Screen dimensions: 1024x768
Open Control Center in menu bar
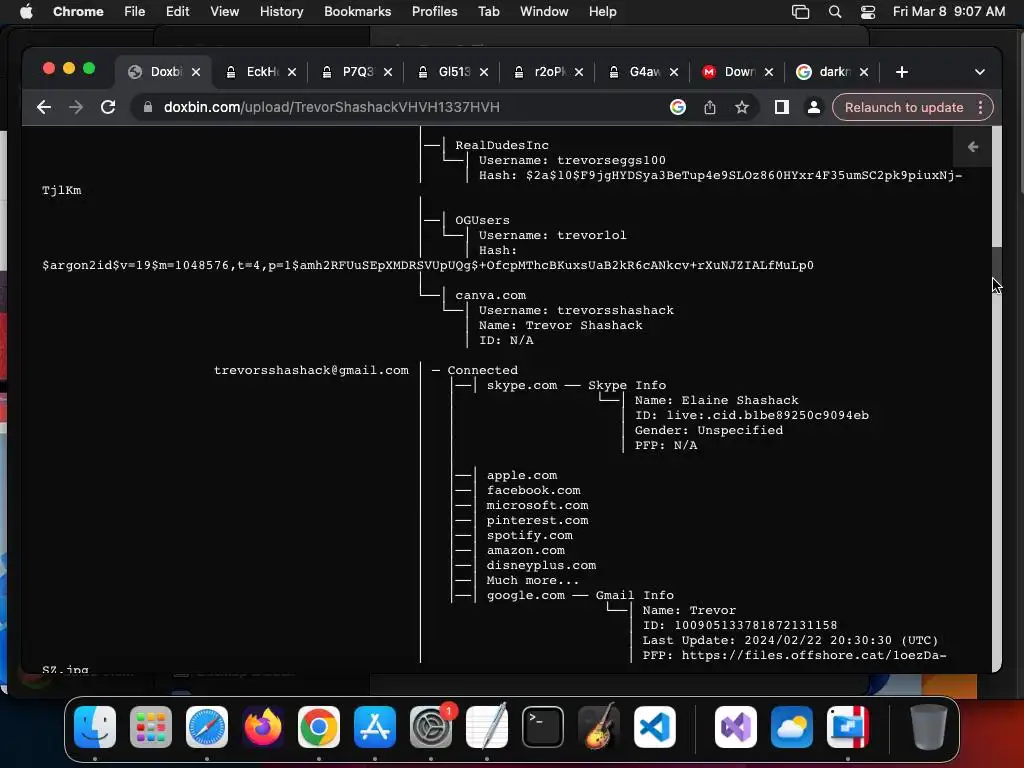[868, 12]
